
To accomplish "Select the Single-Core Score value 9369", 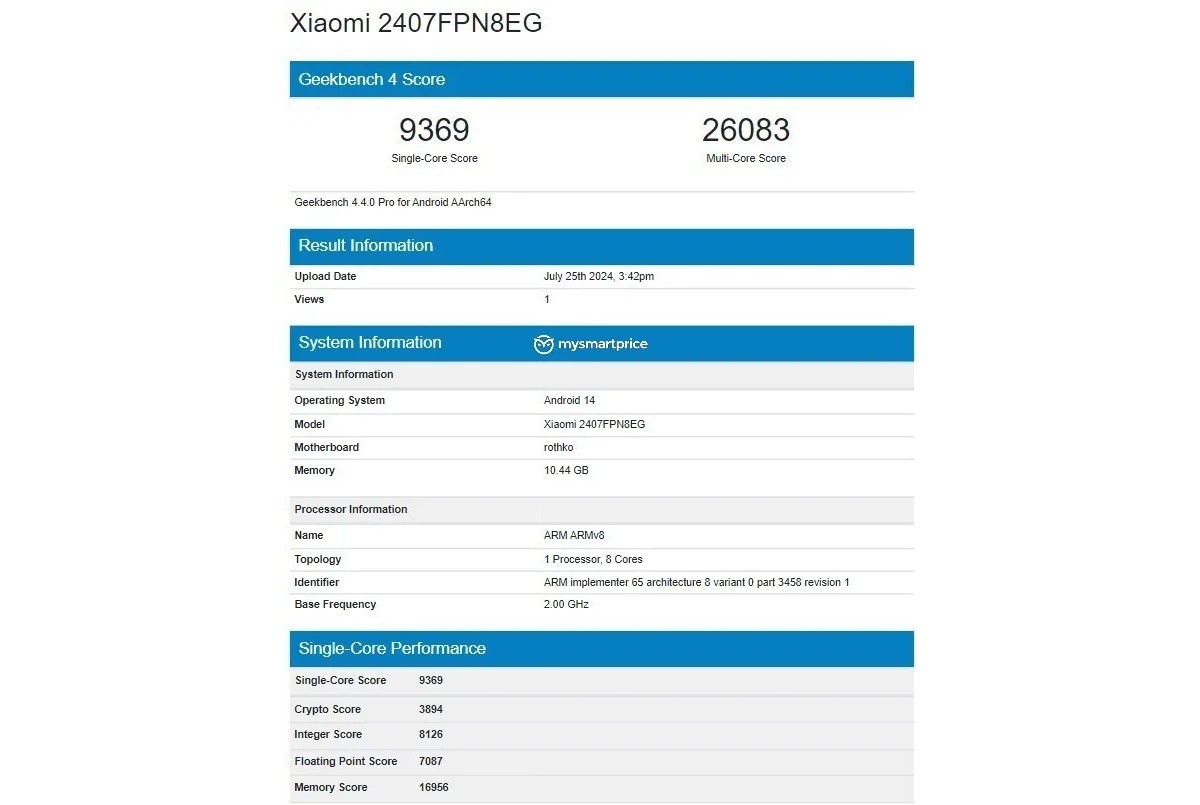I will coord(434,129).
